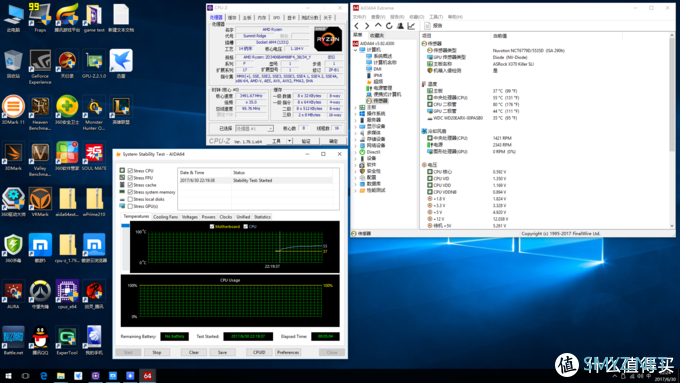Switch to Voltages tab
This screenshot has height=383, width=680.
pos(190,217)
